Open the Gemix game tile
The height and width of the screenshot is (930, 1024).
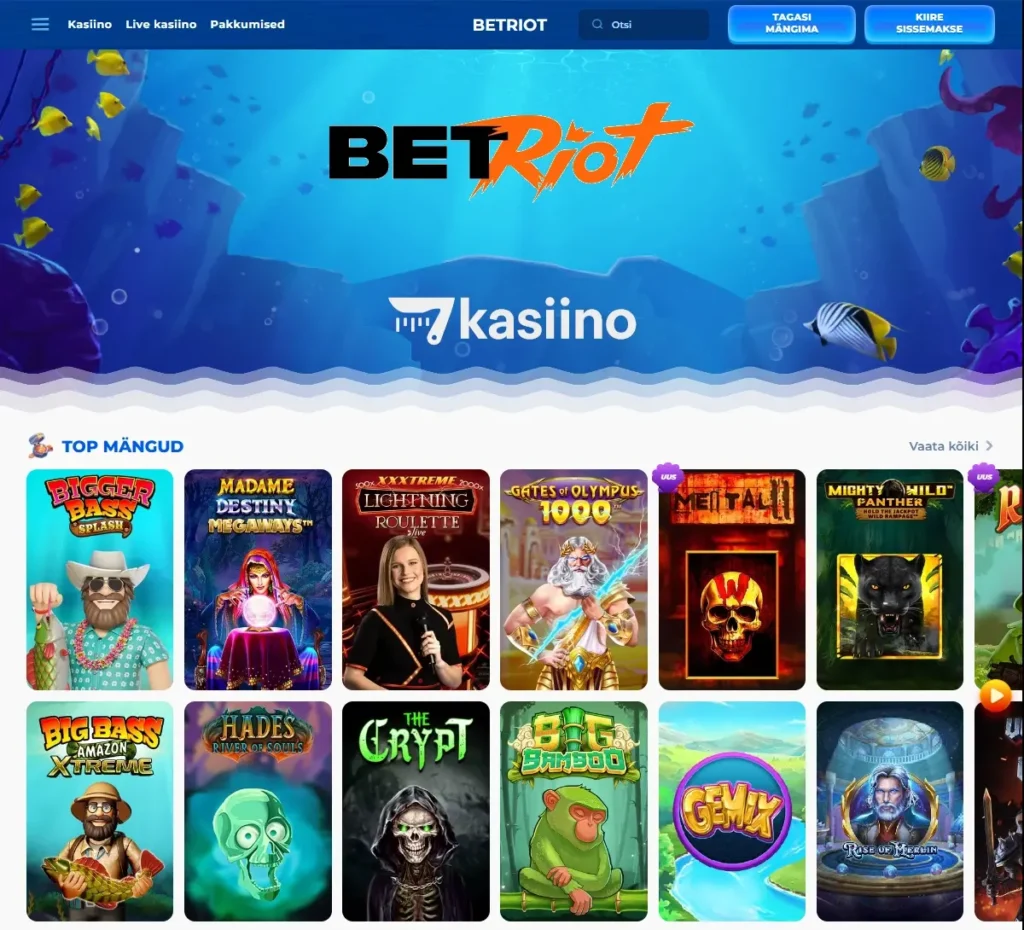732,811
